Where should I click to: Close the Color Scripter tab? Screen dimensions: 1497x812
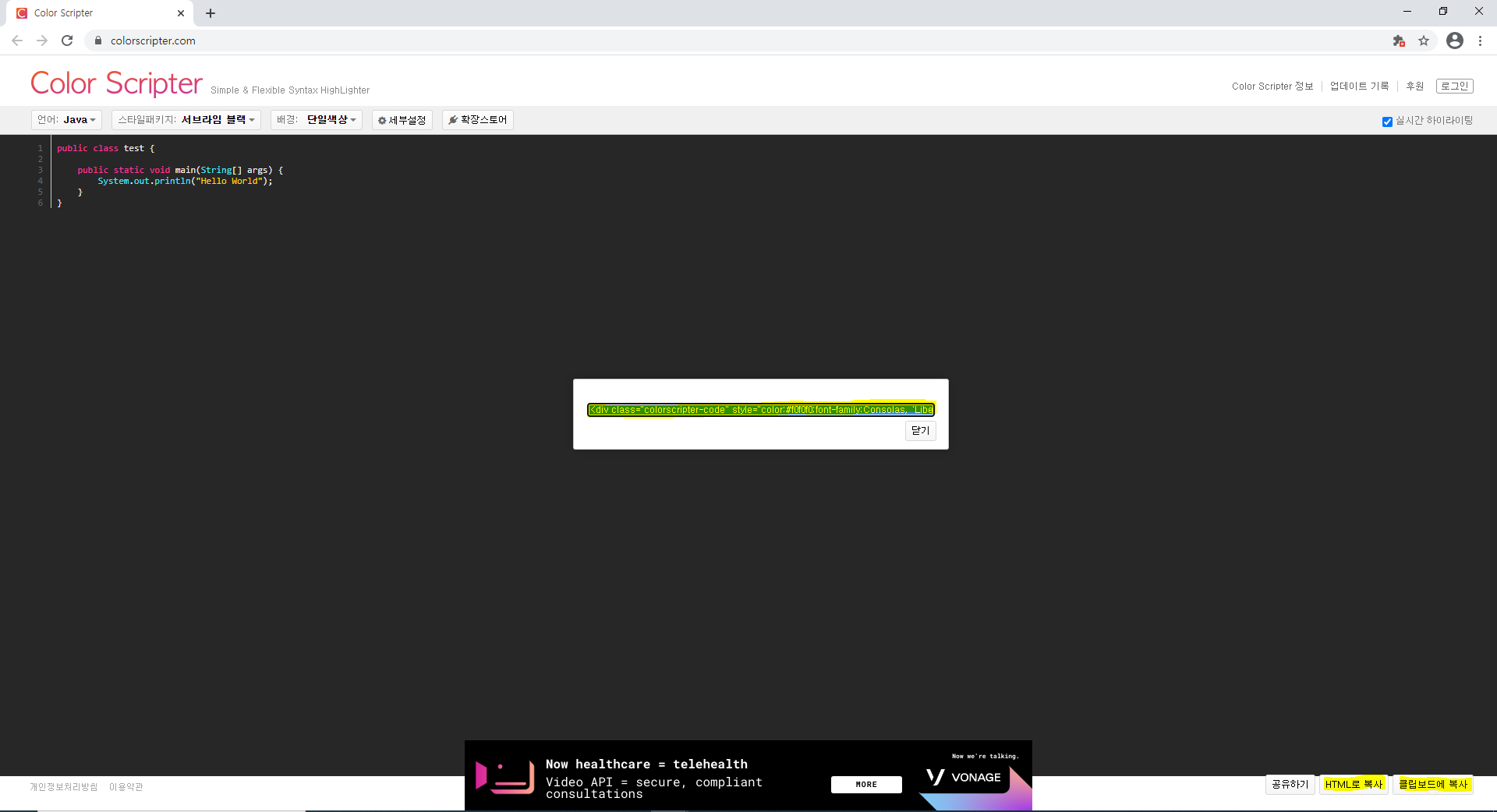tap(181, 13)
